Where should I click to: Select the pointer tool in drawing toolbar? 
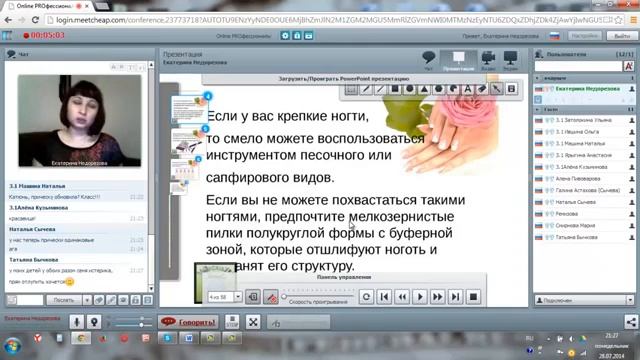coord(497,89)
